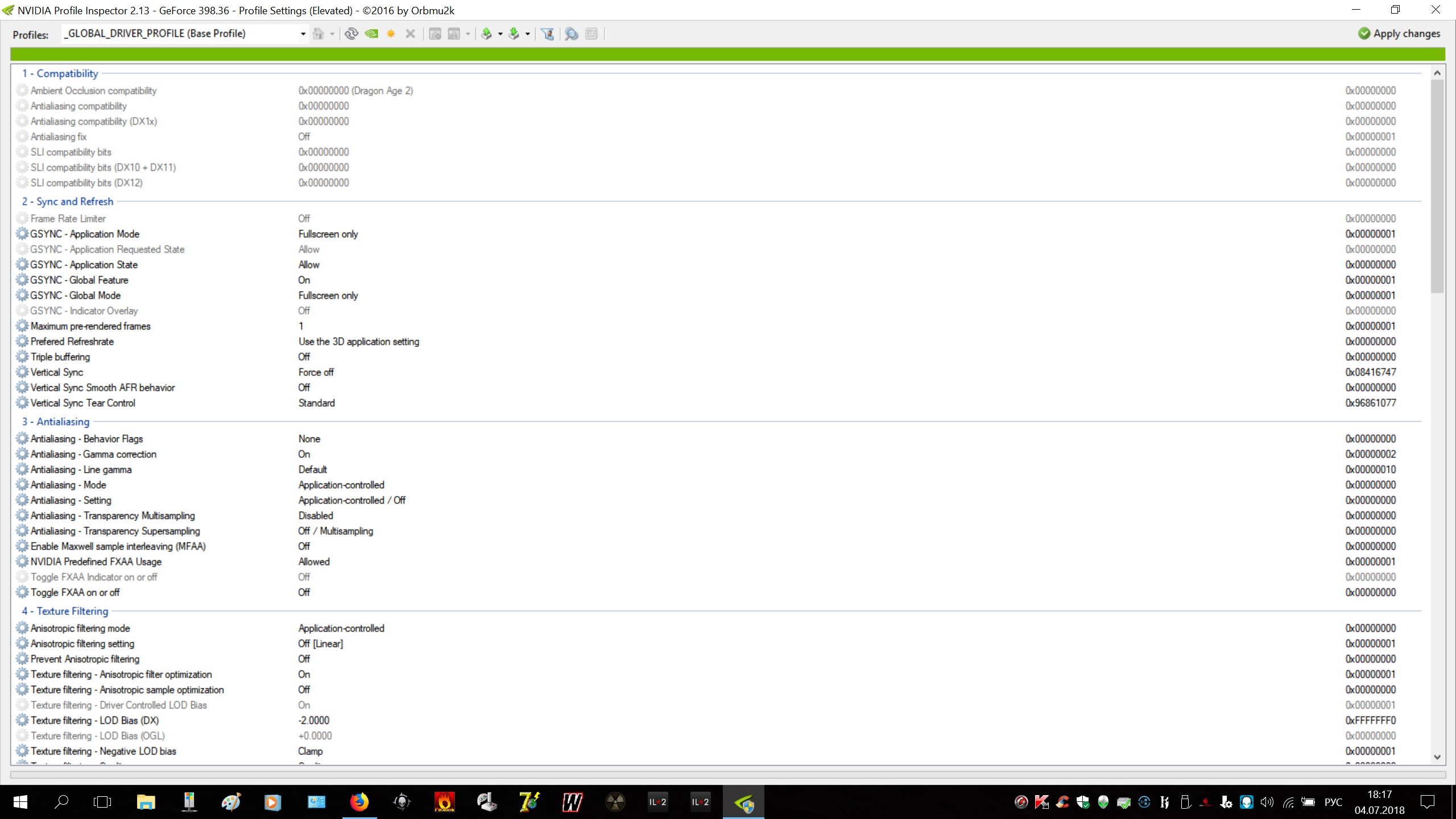This screenshot has height=819, width=1456.
Task: Select Anisotropic filtering setting row
Action: (719, 643)
